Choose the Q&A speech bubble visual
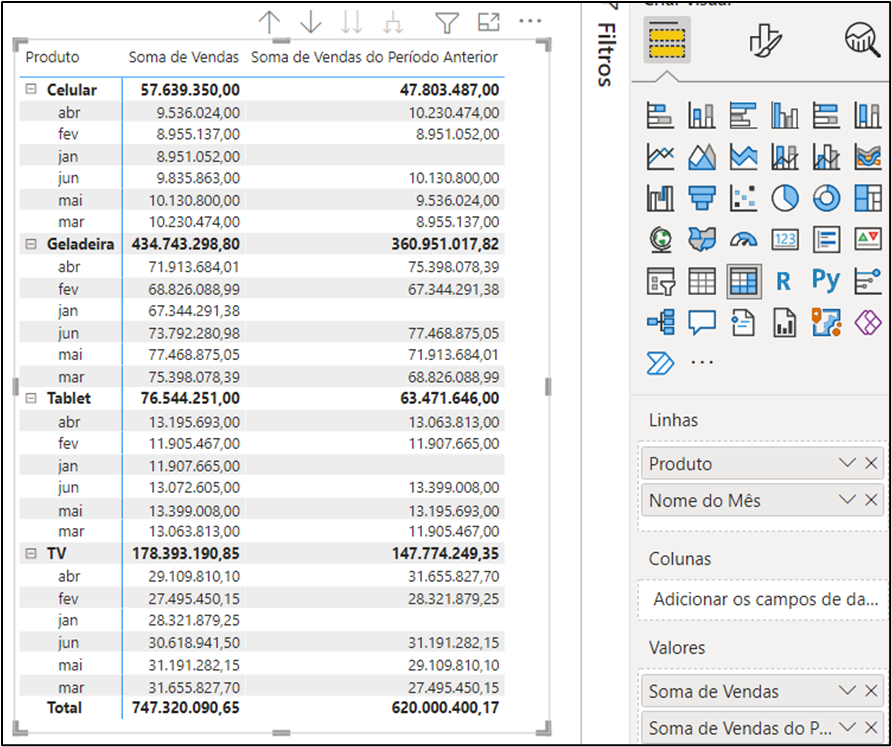The image size is (892, 747). (x=701, y=323)
